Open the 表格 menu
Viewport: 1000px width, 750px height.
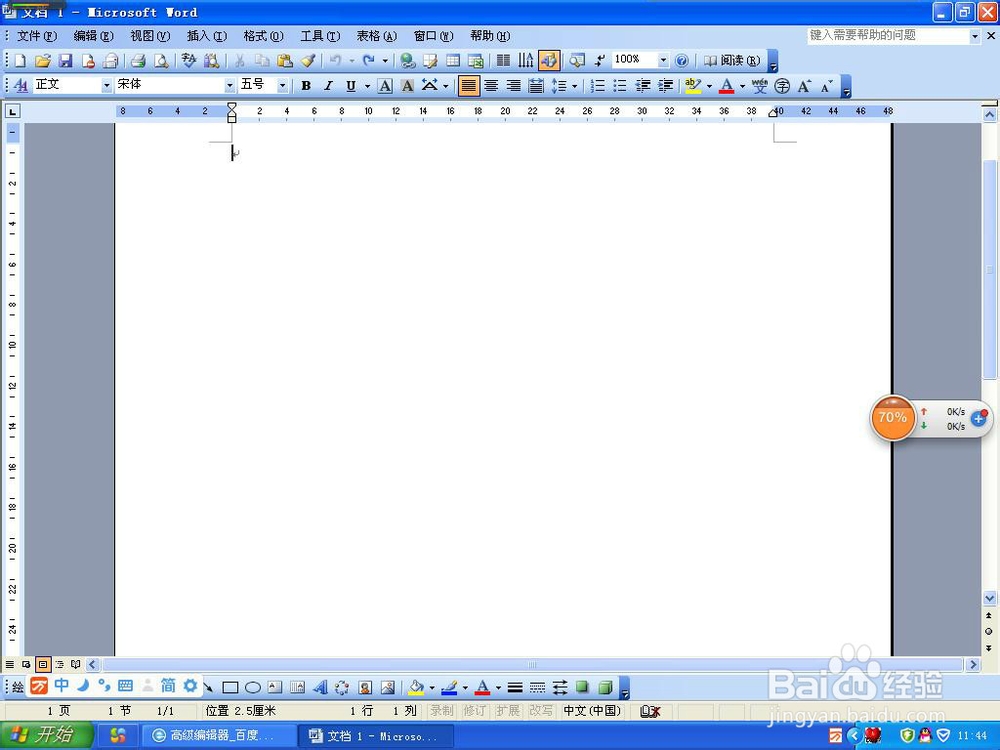pos(376,36)
